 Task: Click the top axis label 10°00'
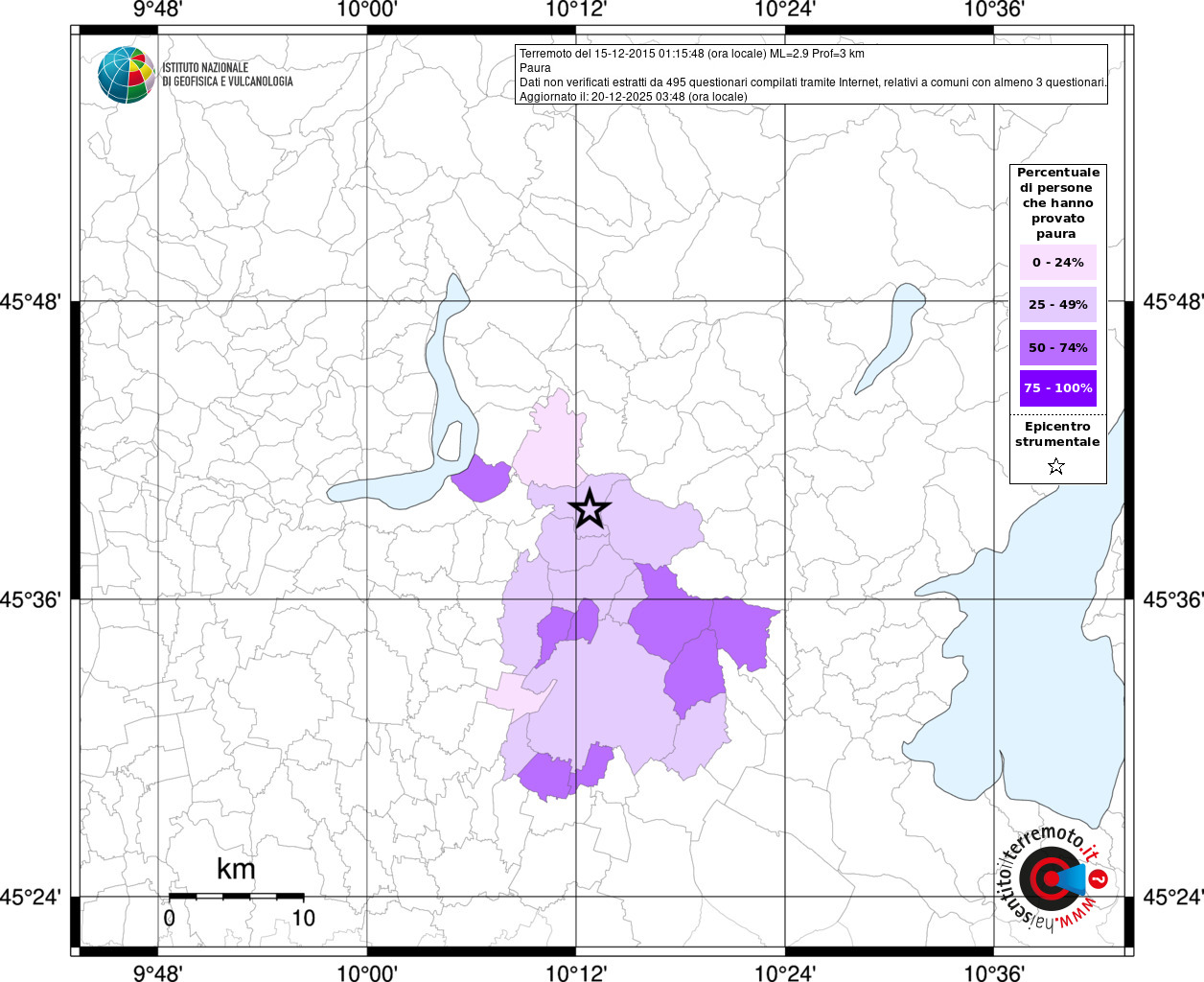[367, 10]
